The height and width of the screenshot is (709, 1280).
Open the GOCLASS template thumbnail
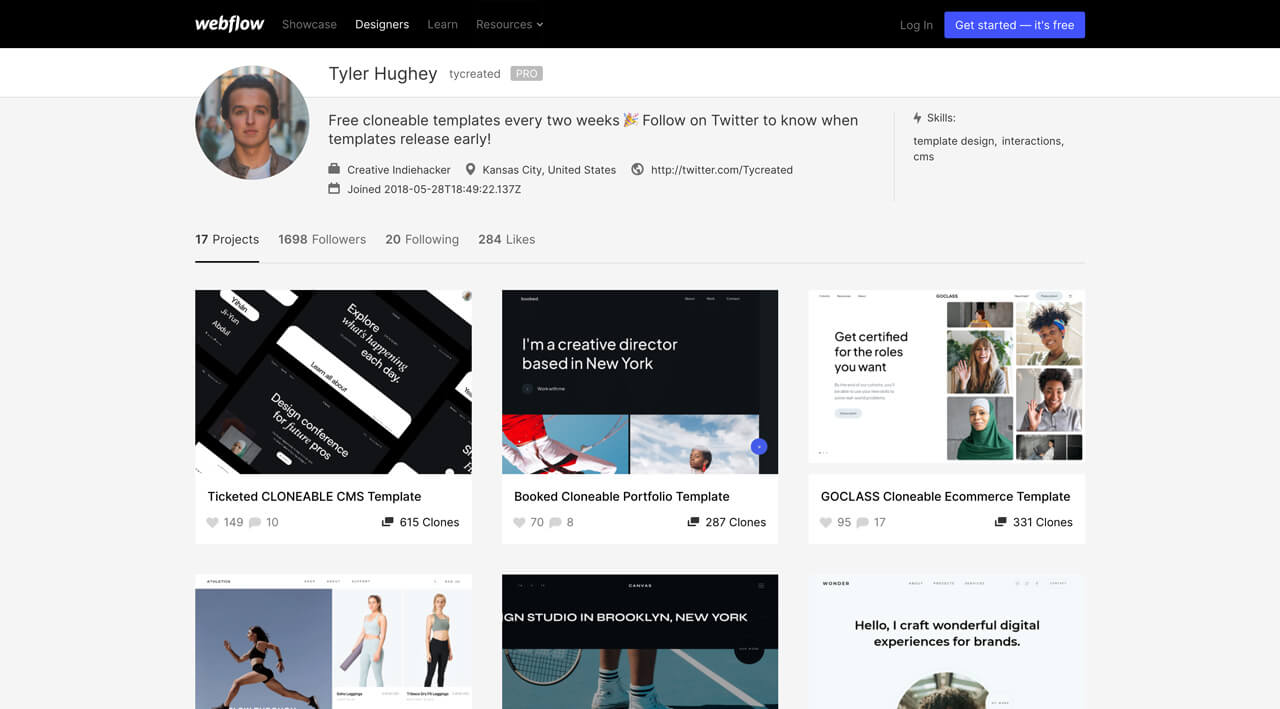pos(946,376)
